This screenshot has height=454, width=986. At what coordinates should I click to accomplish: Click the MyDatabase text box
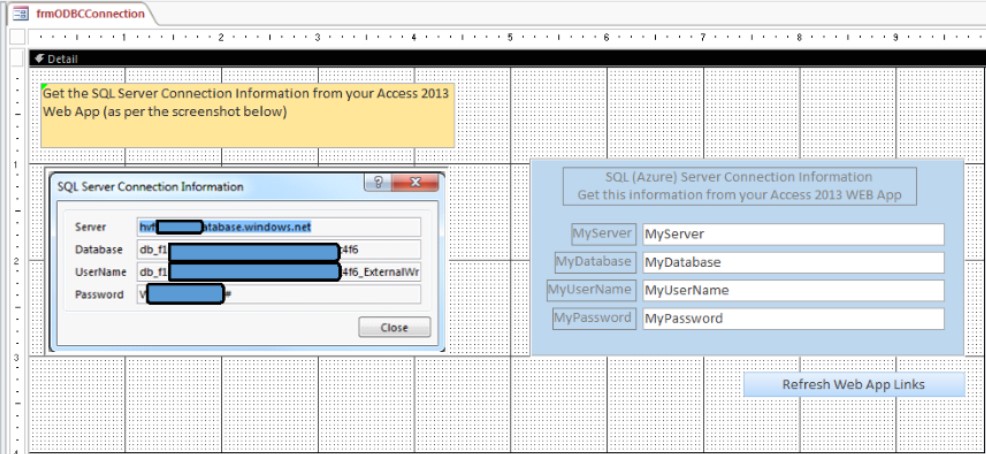(794, 262)
